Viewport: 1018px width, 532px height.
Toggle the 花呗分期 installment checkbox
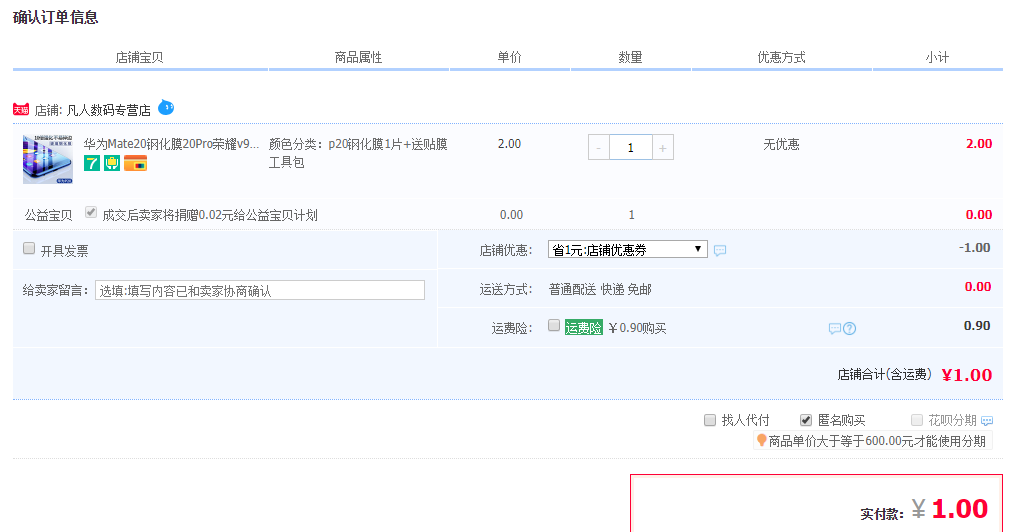click(917, 420)
